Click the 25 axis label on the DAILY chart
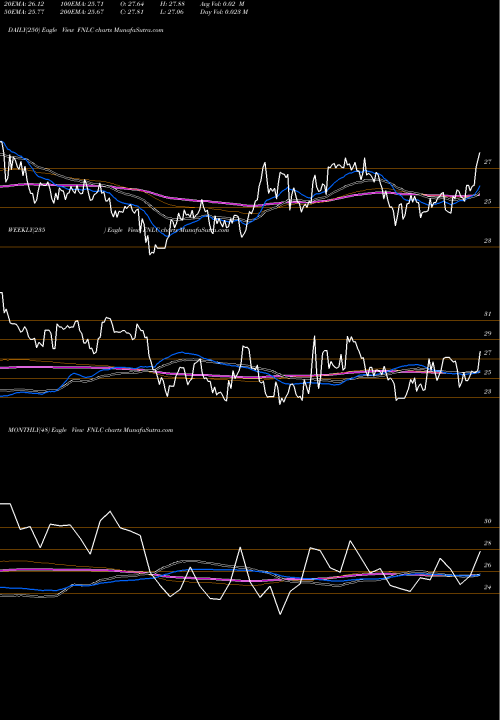The height and width of the screenshot is (720, 500). point(488,202)
